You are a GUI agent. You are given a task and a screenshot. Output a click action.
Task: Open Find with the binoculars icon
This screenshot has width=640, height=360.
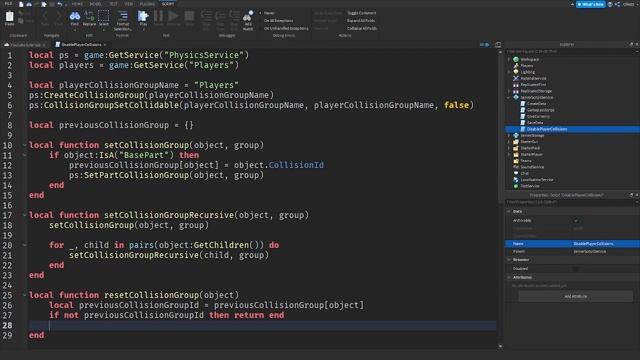tap(75, 17)
